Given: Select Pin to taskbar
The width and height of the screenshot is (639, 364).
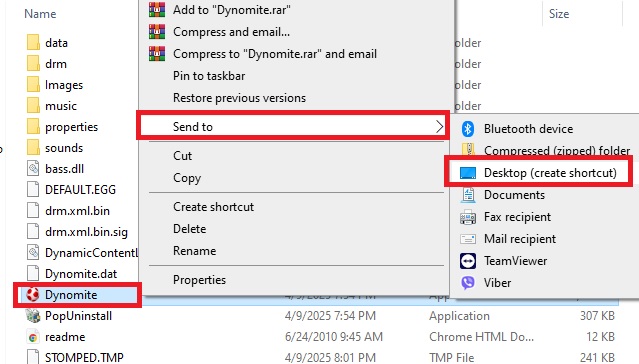Looking at the screenshot, I should click(209, 75).
